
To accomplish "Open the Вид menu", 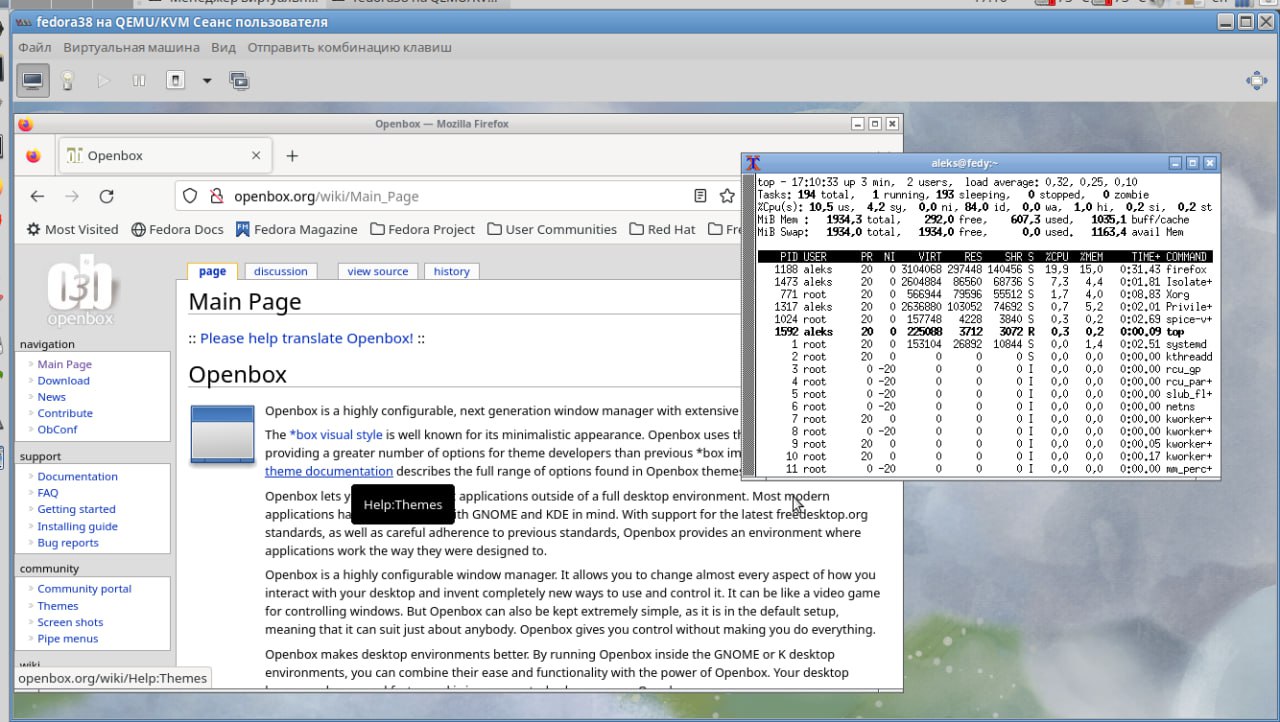I will (224, 47).
